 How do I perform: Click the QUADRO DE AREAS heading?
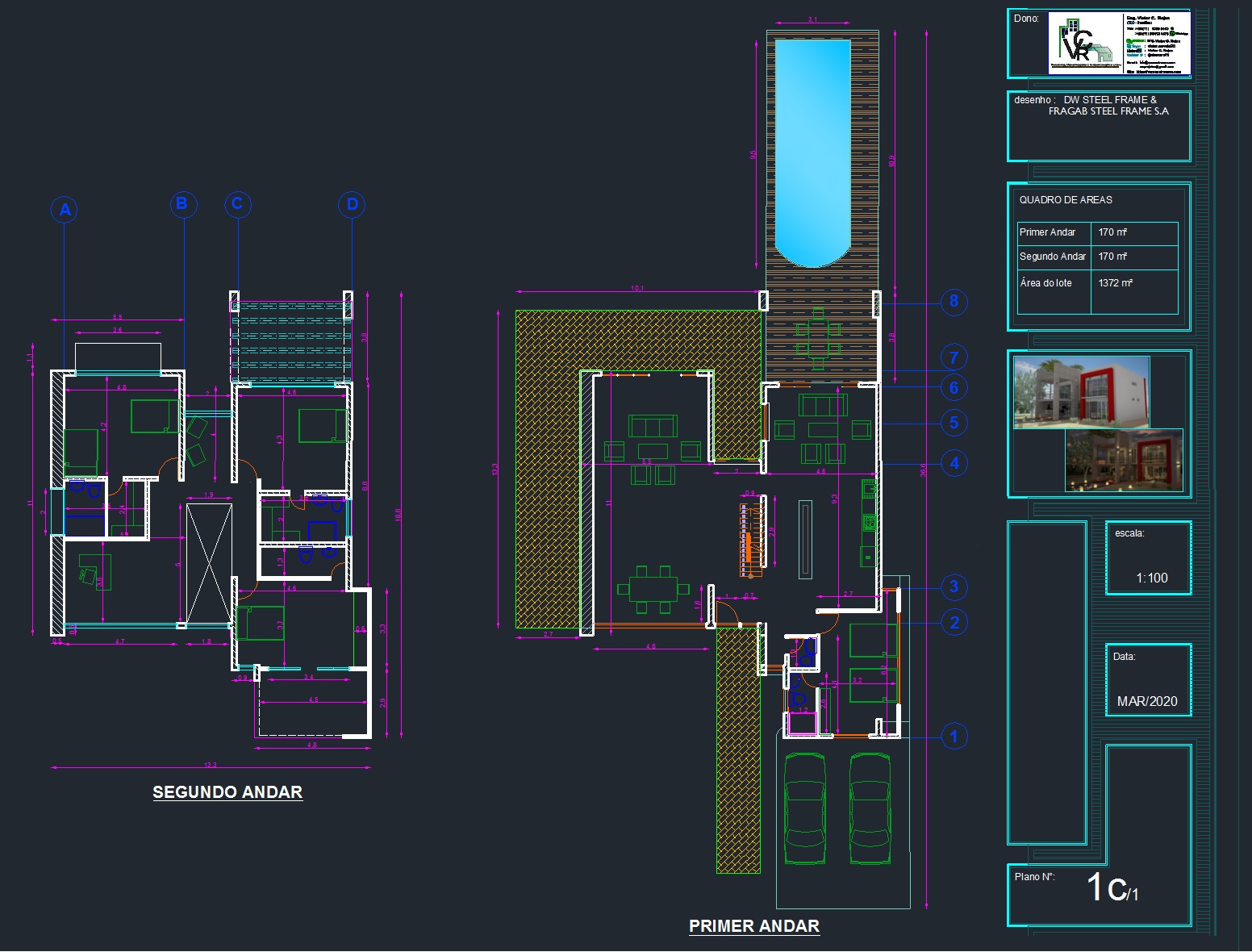(1065, 200)
